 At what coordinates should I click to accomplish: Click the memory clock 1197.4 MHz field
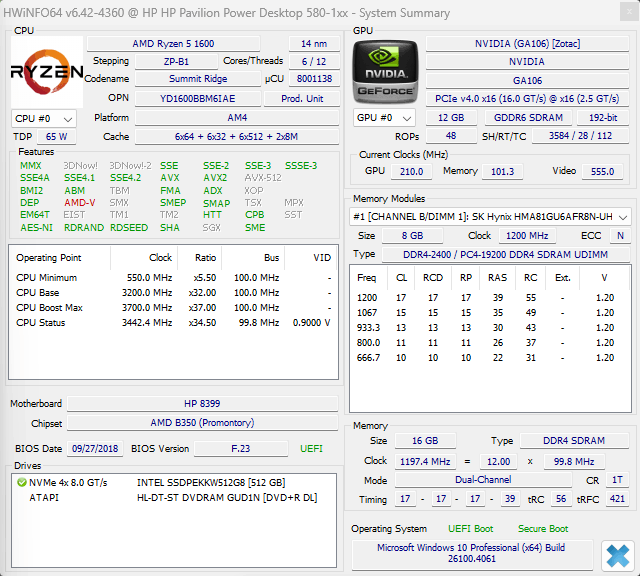425,462
